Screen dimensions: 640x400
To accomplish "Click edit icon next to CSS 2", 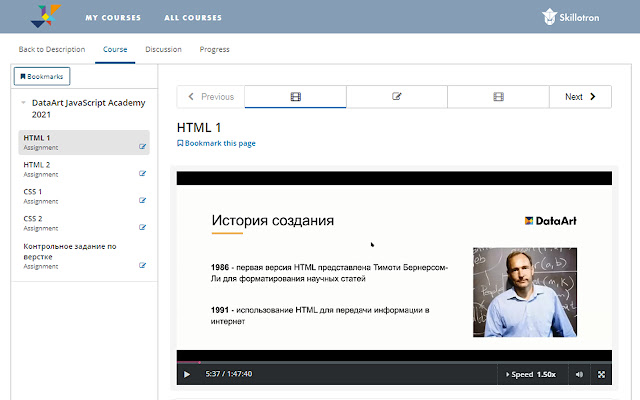I will pos(143,227).
